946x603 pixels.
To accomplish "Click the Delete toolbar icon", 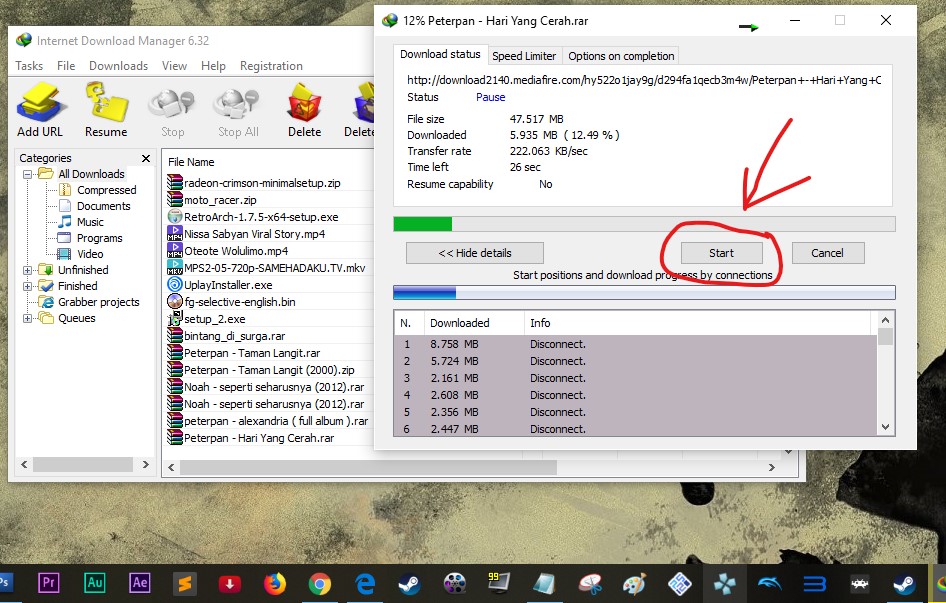I will 304,110.
